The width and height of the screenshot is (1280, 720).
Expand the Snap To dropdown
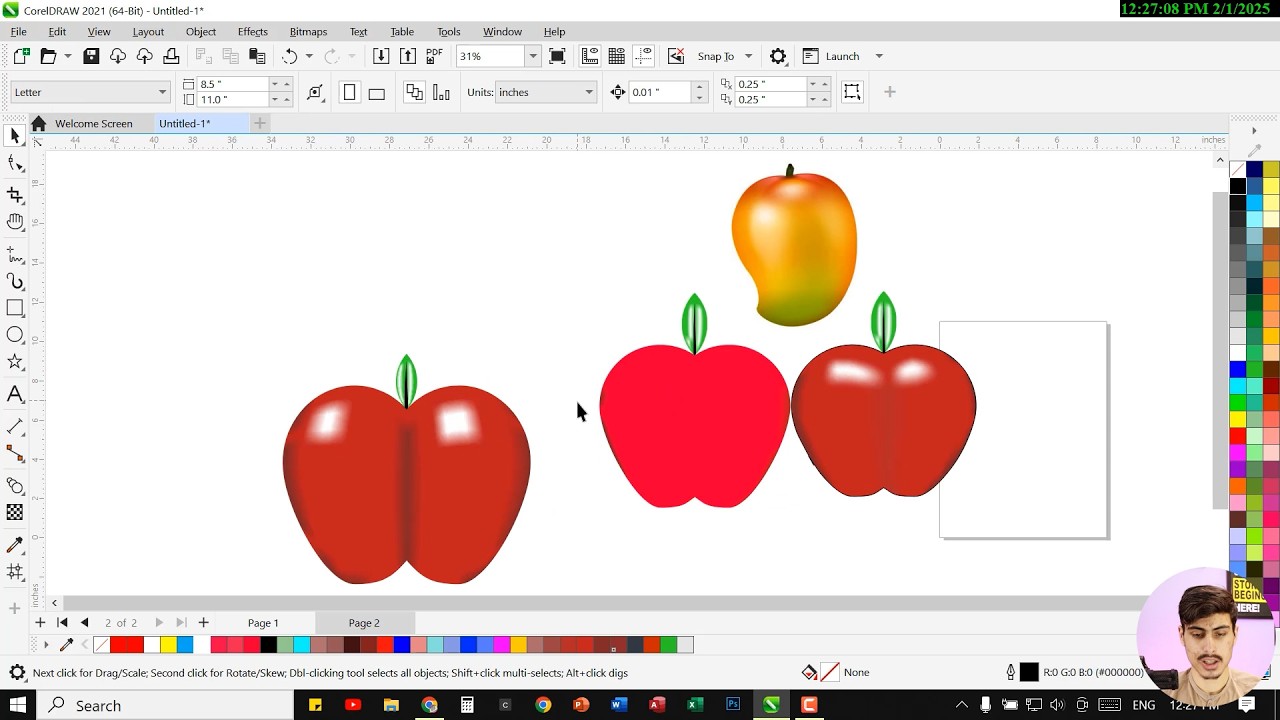[748, 56]
